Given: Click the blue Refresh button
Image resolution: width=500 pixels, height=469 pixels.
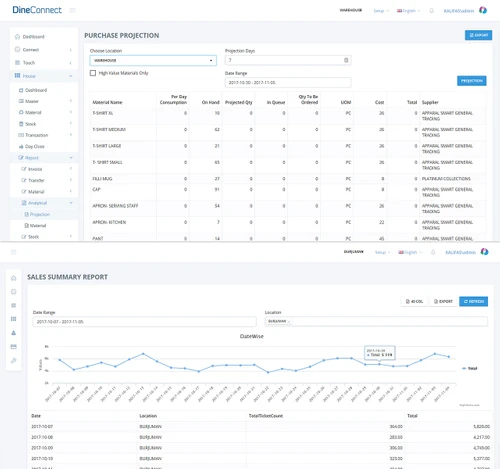Looking at the screenshot, I should 473,301.
